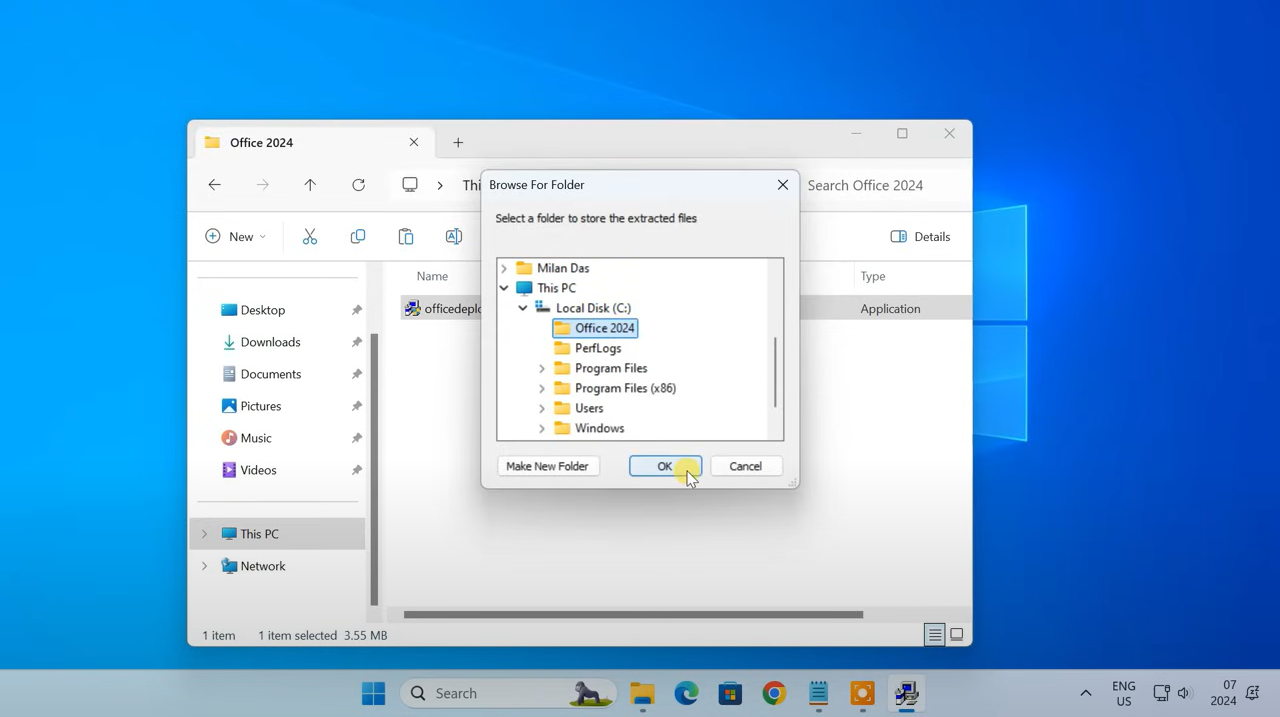This screenshot has width=1280, height=717.
Task: Expand the Program Files folder node
Action: (x=542, y=368)
